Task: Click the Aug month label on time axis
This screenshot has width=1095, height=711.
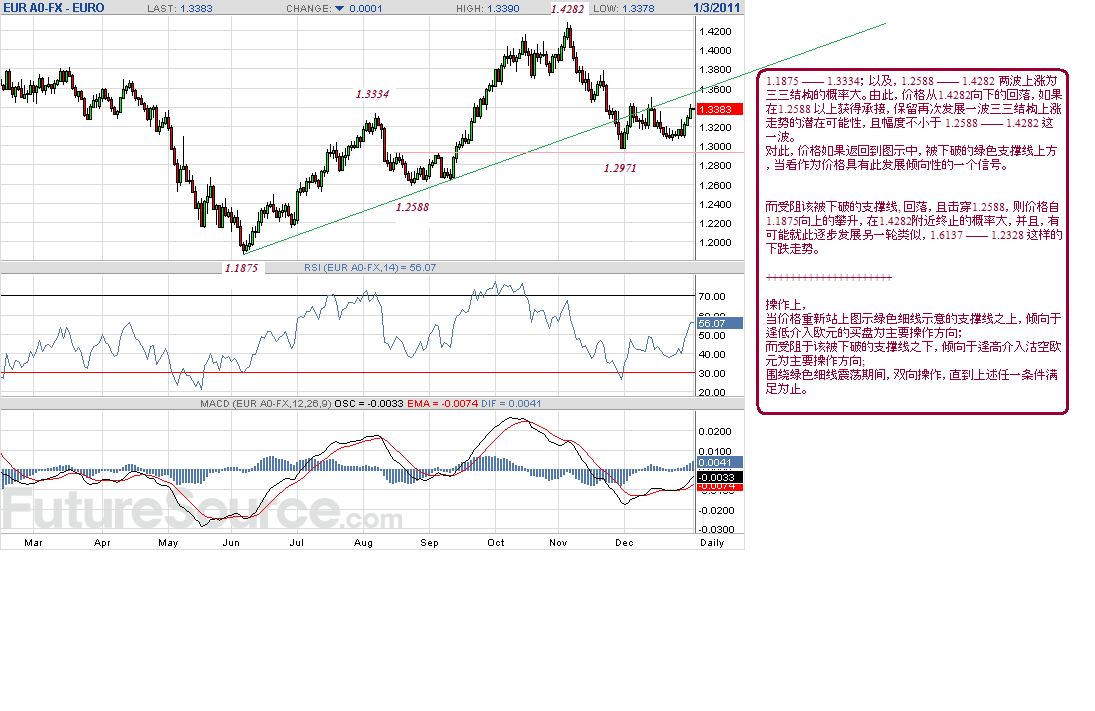Action: (363, 543)
